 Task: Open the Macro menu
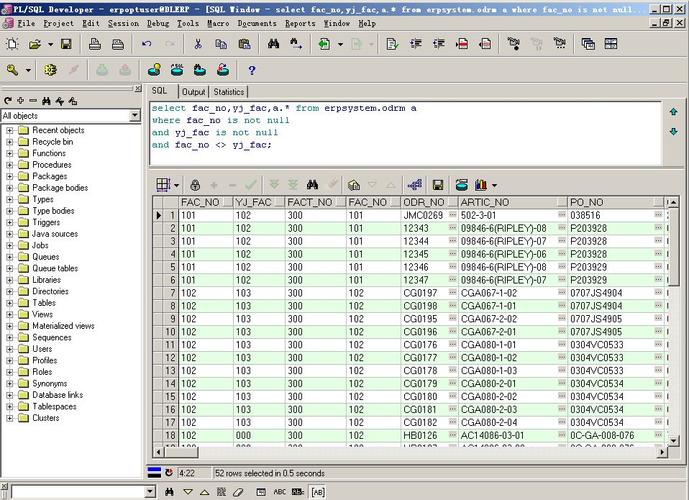click(218, 23)
